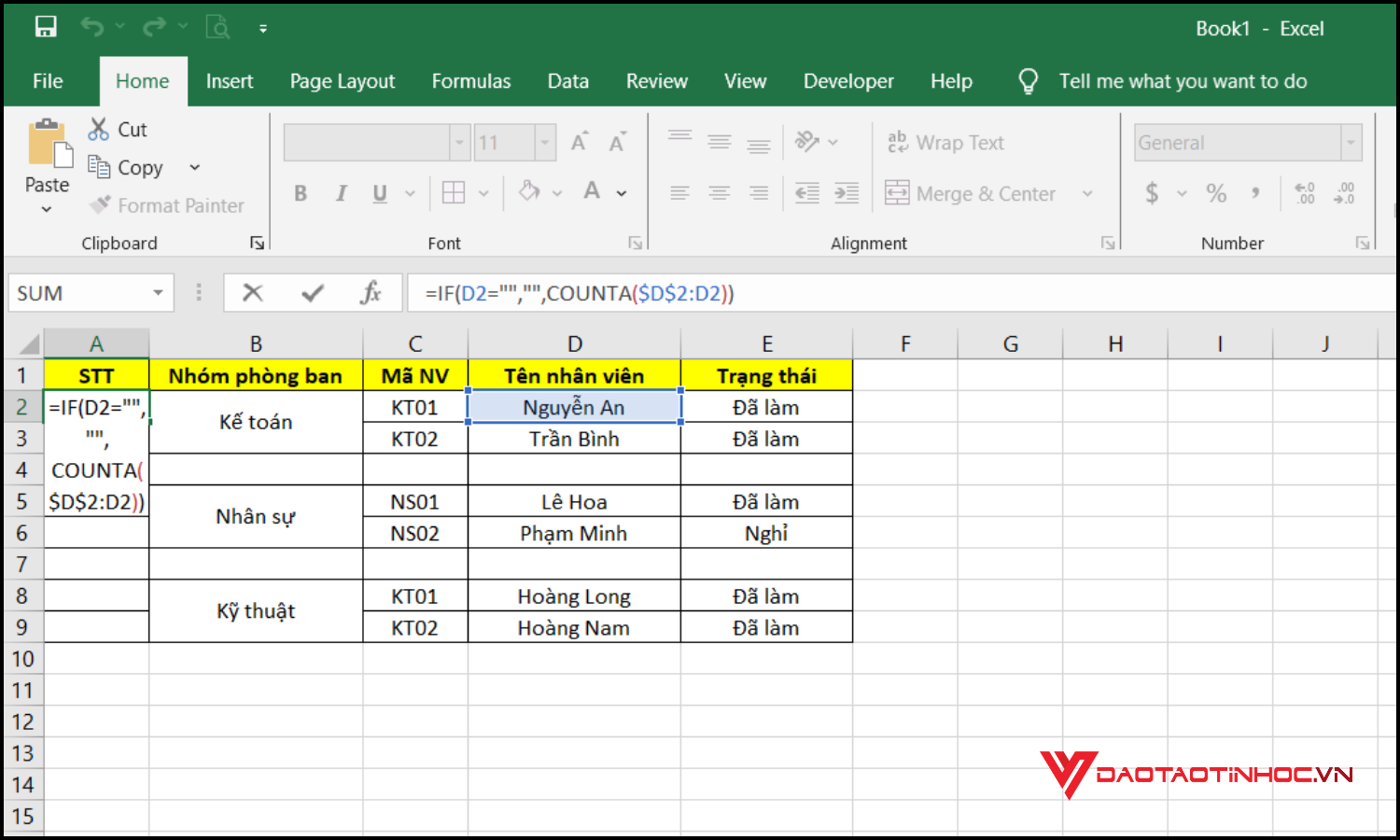Select cell E6 containing Nghỉ
Image resolution: width=1400 pixels, height=840 pixels.
766,532
